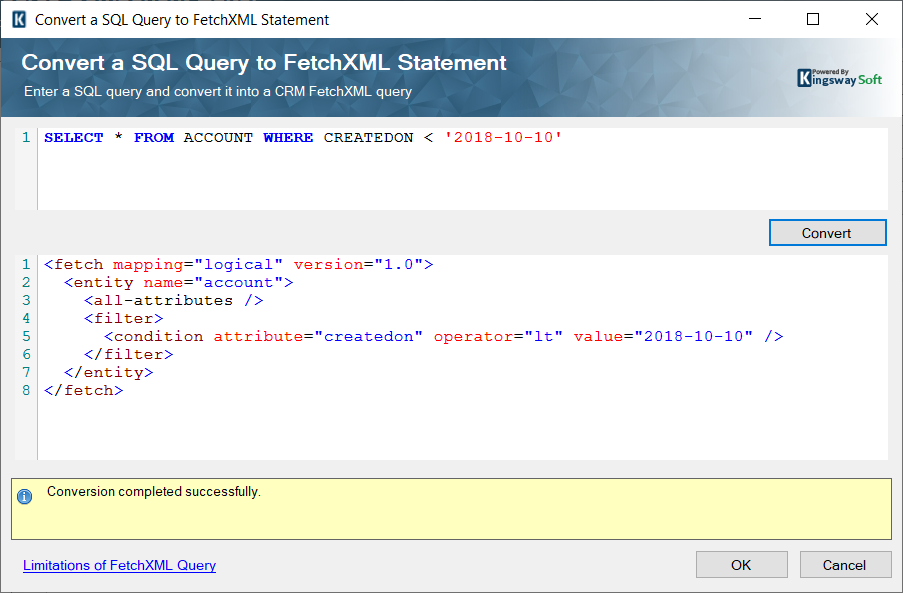
Task: Dismiss the dialog with Cancel
Action: (845, 564)
